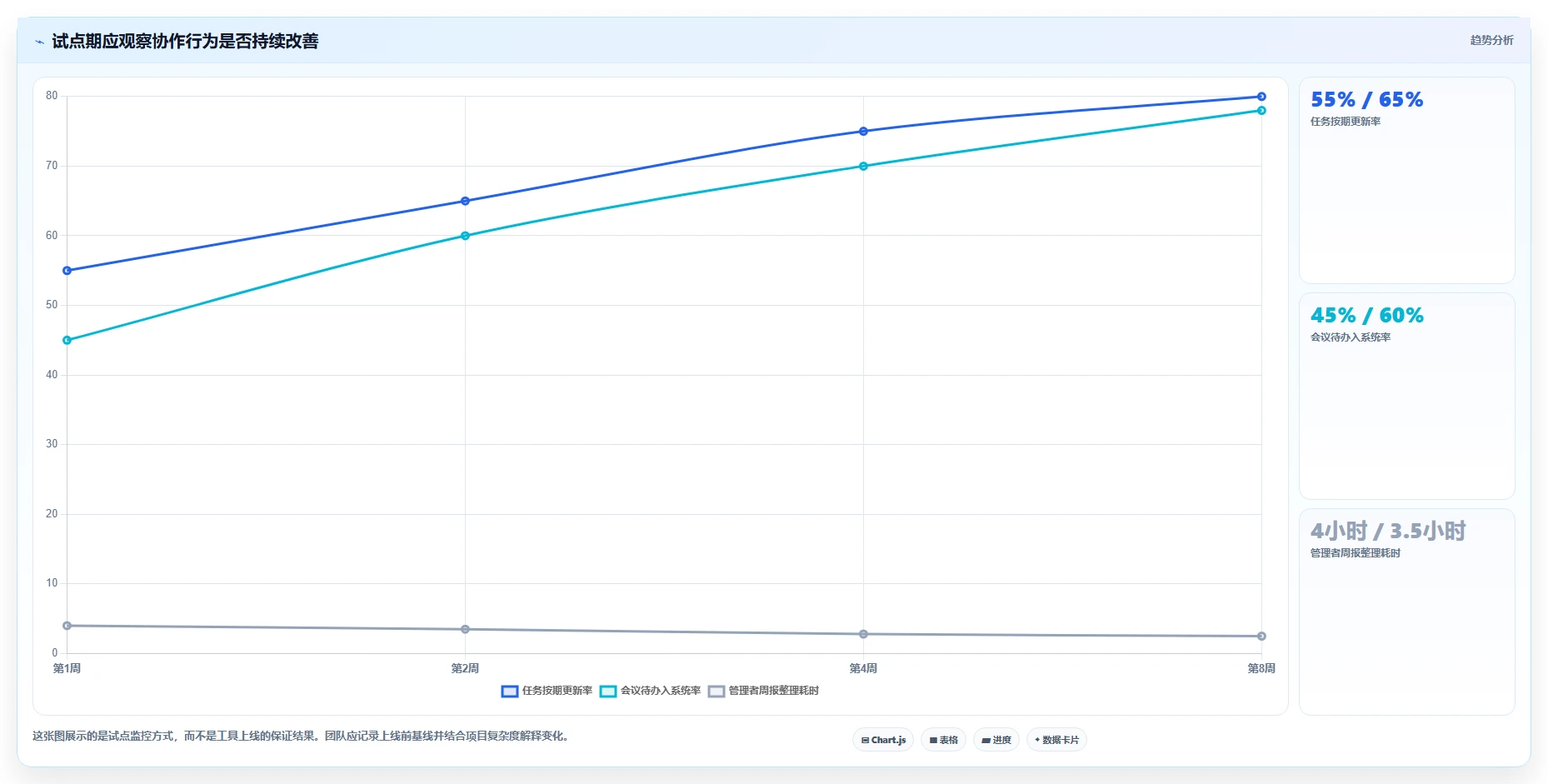The width and height of the screenshot is (1548, 784).
Task: Click the teal data point at 第8周
Action: [x=1261, y=111]
